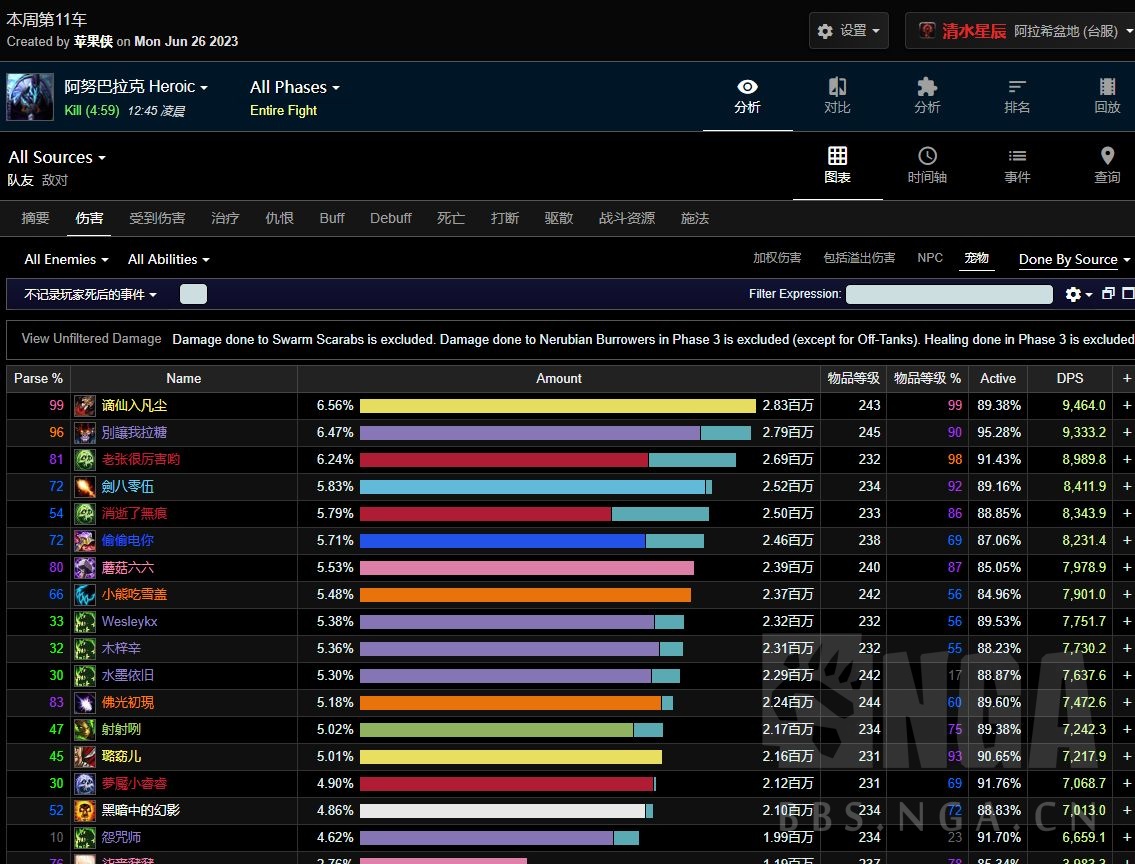Click the eye icon for 分析 view
1135x864 pixels.
(x=747, y=88)
